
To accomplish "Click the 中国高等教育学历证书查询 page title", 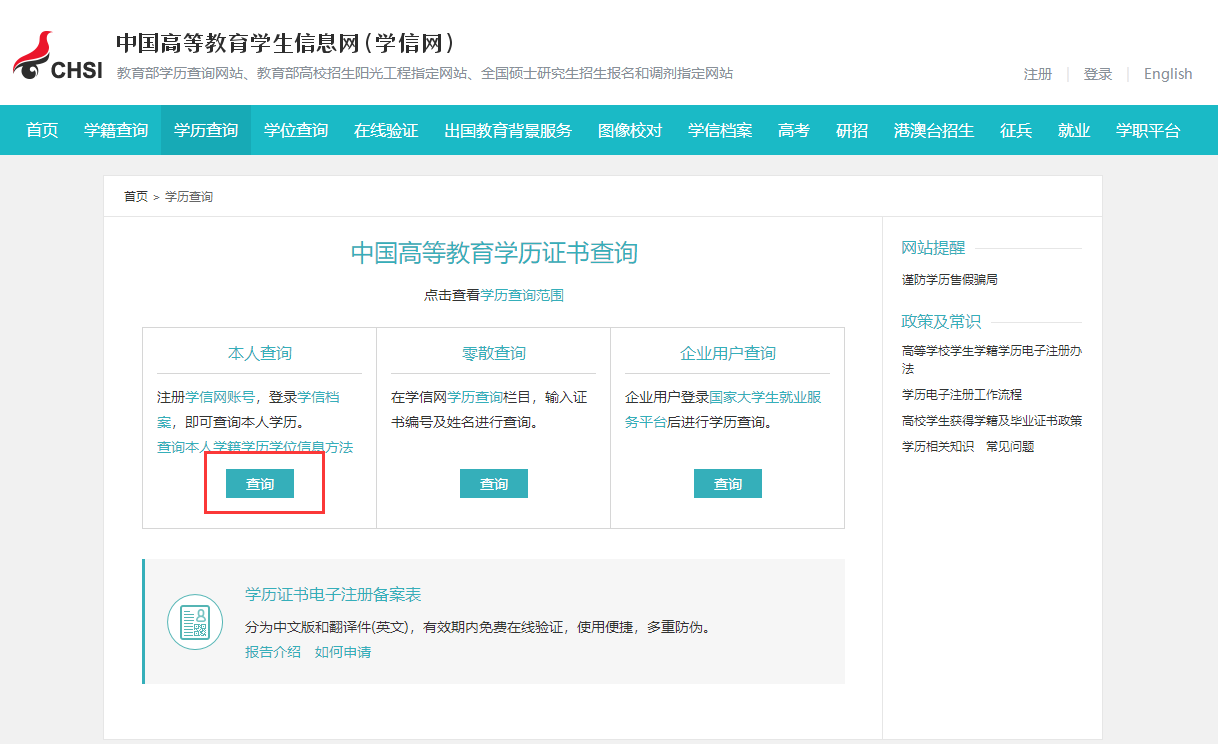I will pyautogui.click(x=494, y=253).
